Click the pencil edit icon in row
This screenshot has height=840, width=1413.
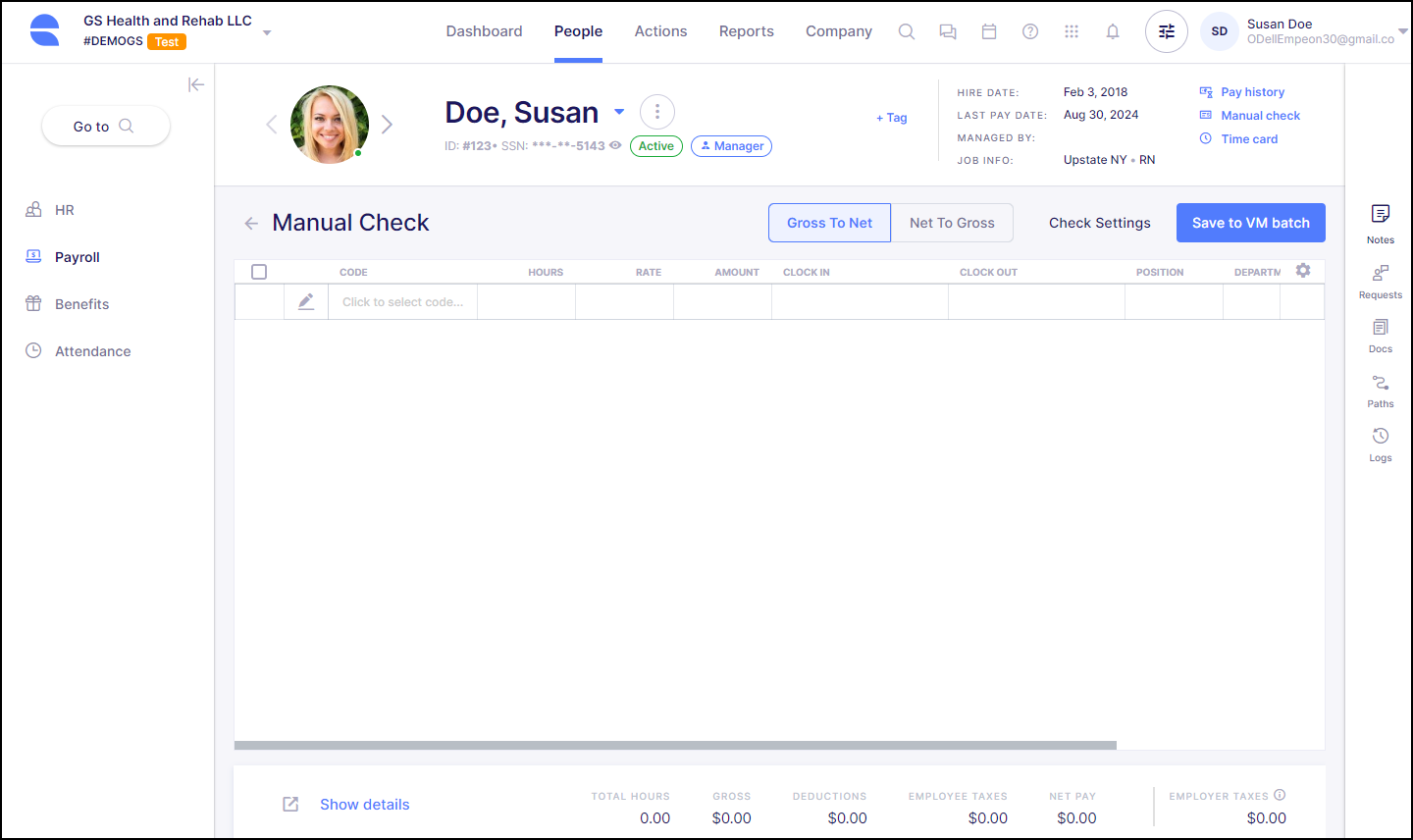pyautogui.click(x=306, y=302)
